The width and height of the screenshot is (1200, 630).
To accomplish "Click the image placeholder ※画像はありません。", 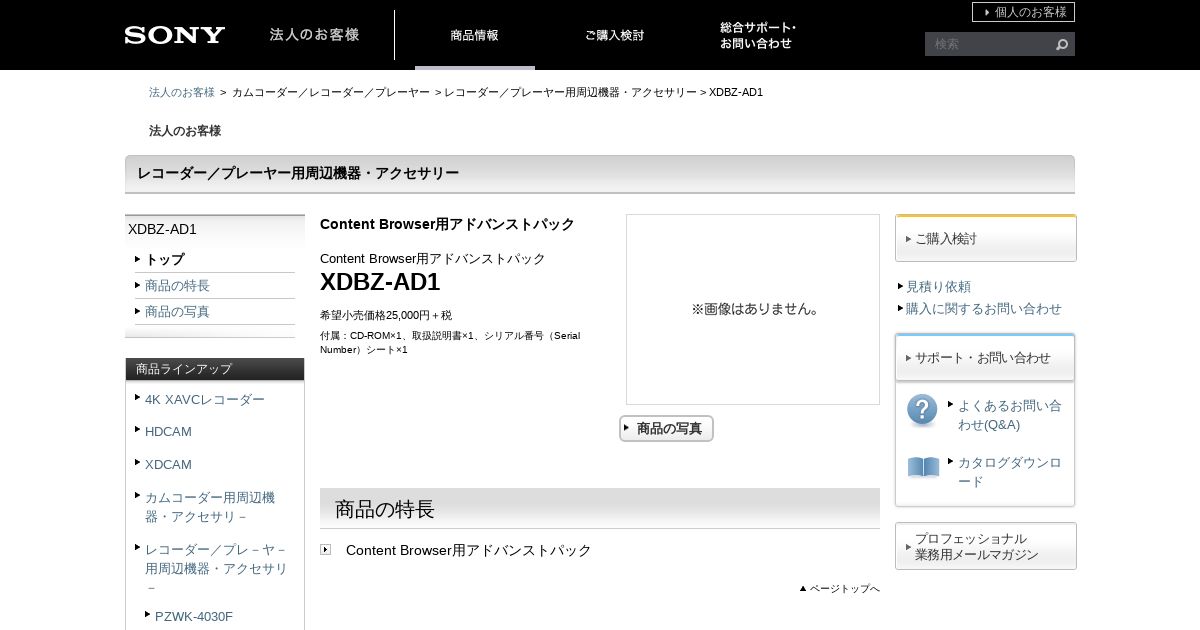I will (753, 309).
